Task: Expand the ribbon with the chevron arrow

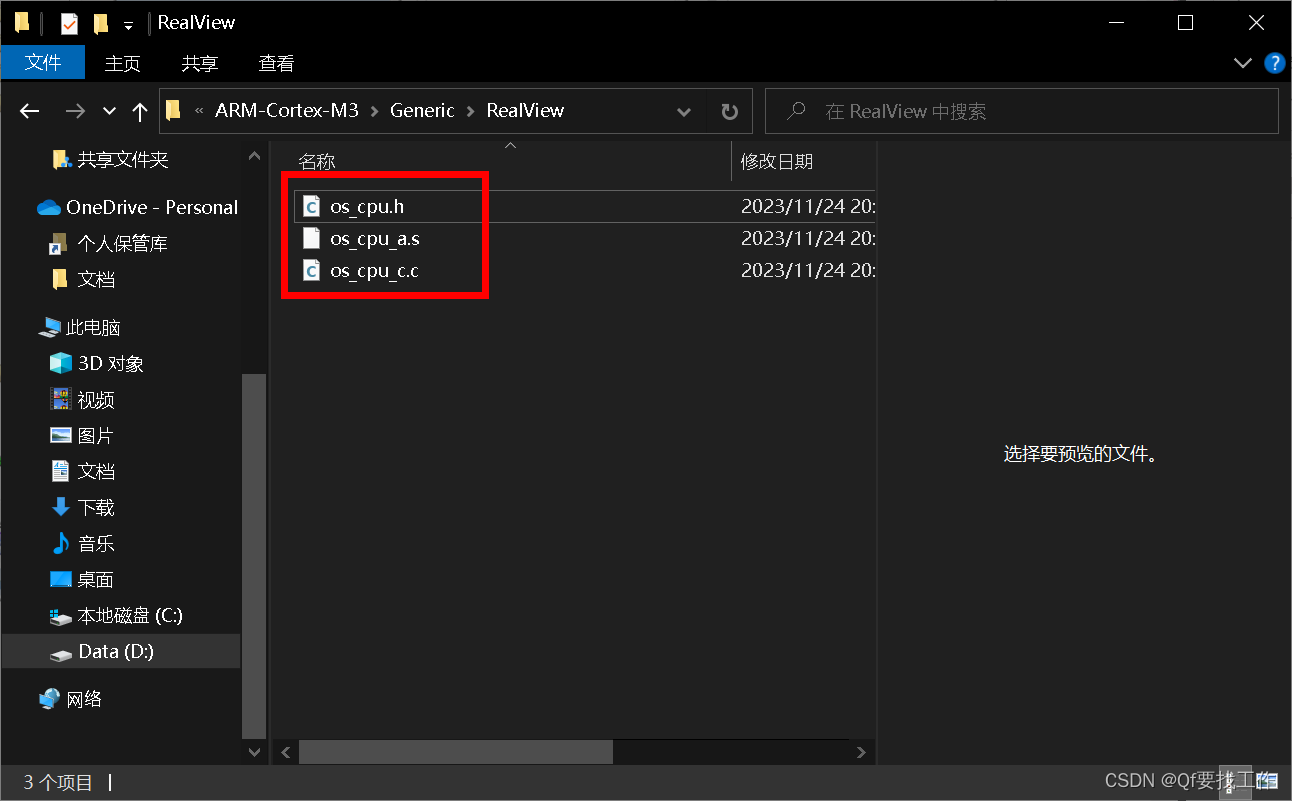Action: (x=1242, y=63)
